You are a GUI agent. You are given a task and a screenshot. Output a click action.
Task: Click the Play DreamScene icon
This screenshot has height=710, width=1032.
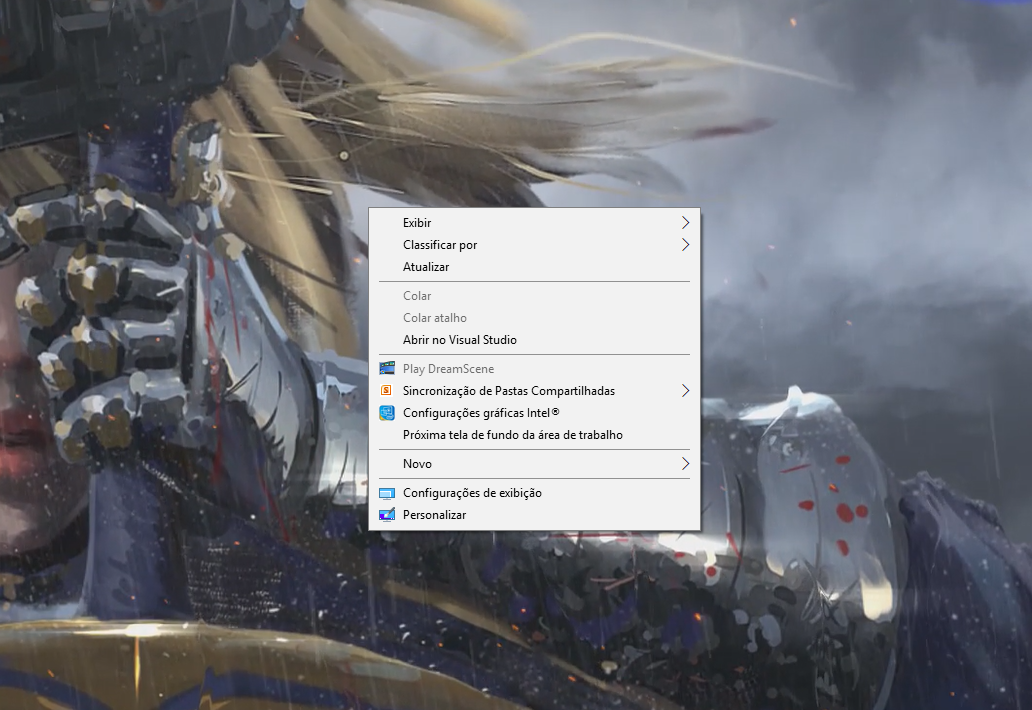coord(387,368)
